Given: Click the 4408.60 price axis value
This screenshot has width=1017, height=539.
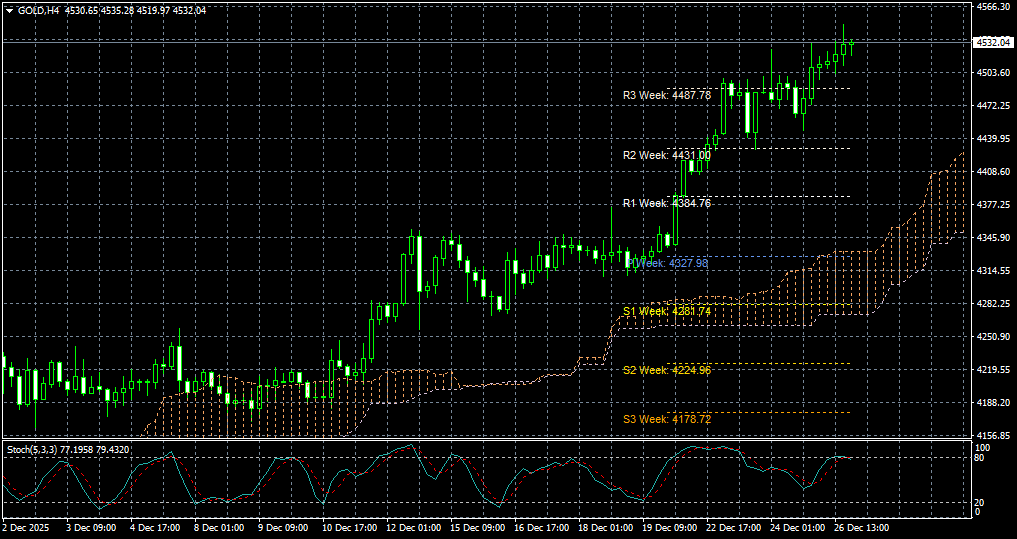Looking at the screenshot, I should [x=992, y=171].
